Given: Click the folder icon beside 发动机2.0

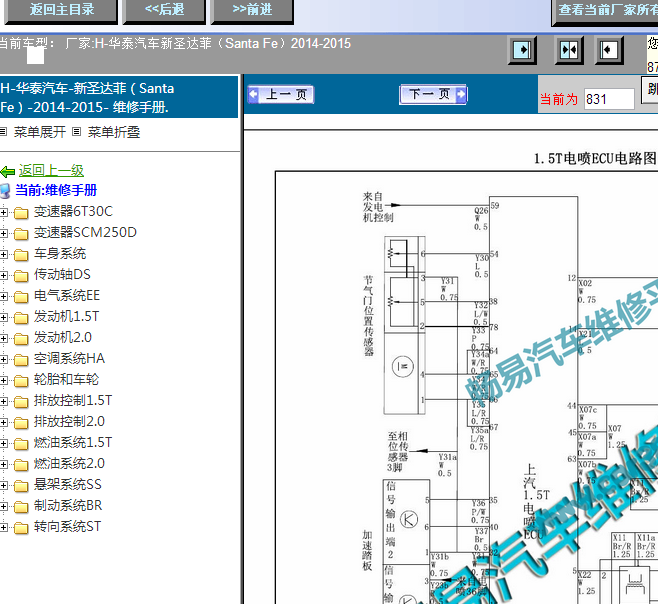Looking at the screenshot, I should tap(21, 339).
